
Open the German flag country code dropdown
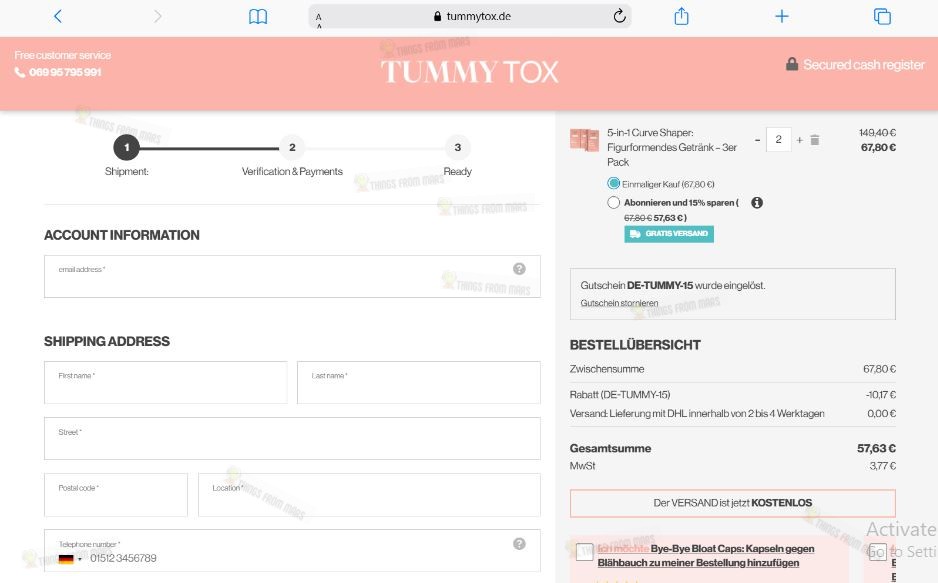pos(70,559)
